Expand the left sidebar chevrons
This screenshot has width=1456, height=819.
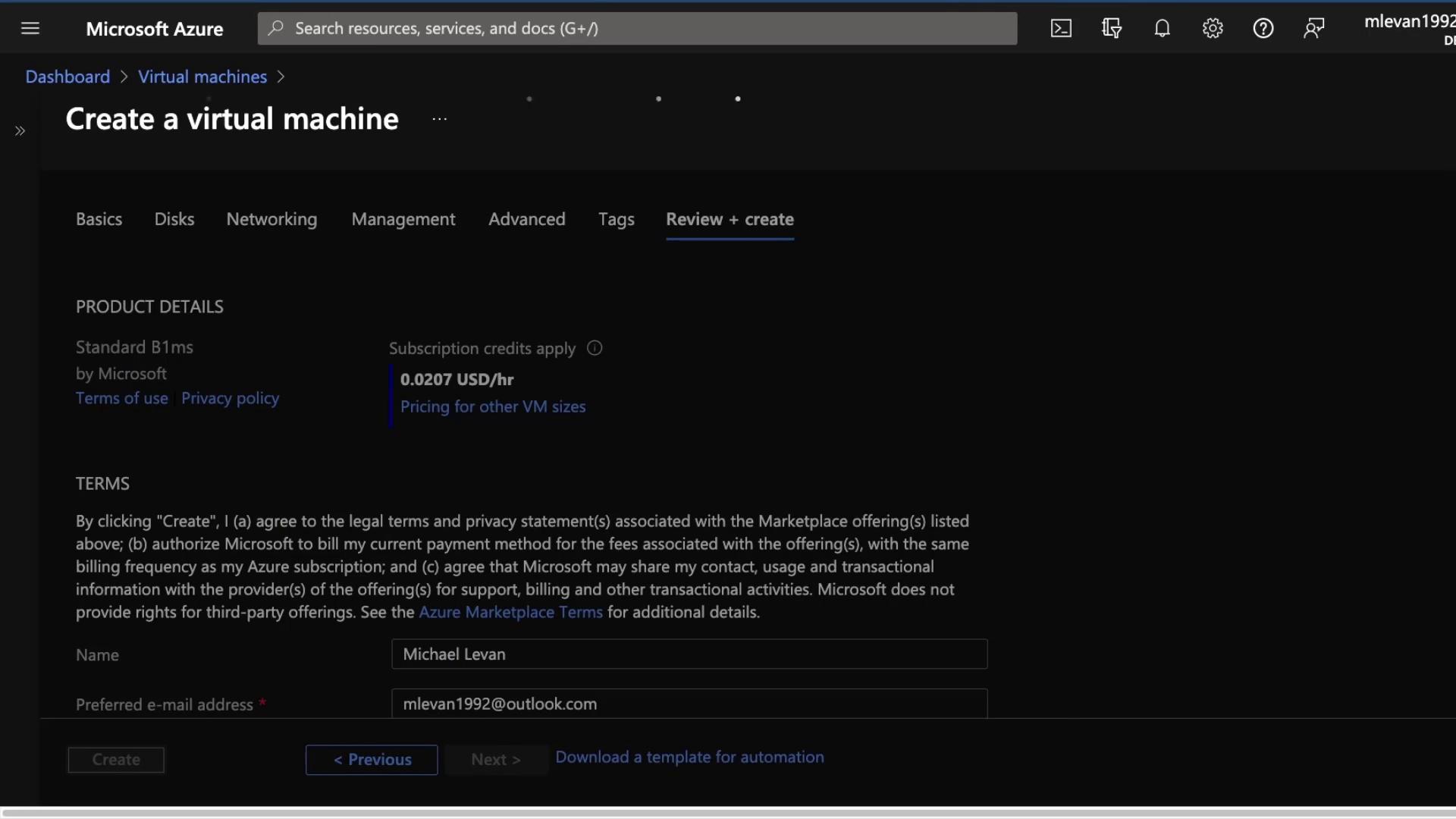(x=20, y=131)
